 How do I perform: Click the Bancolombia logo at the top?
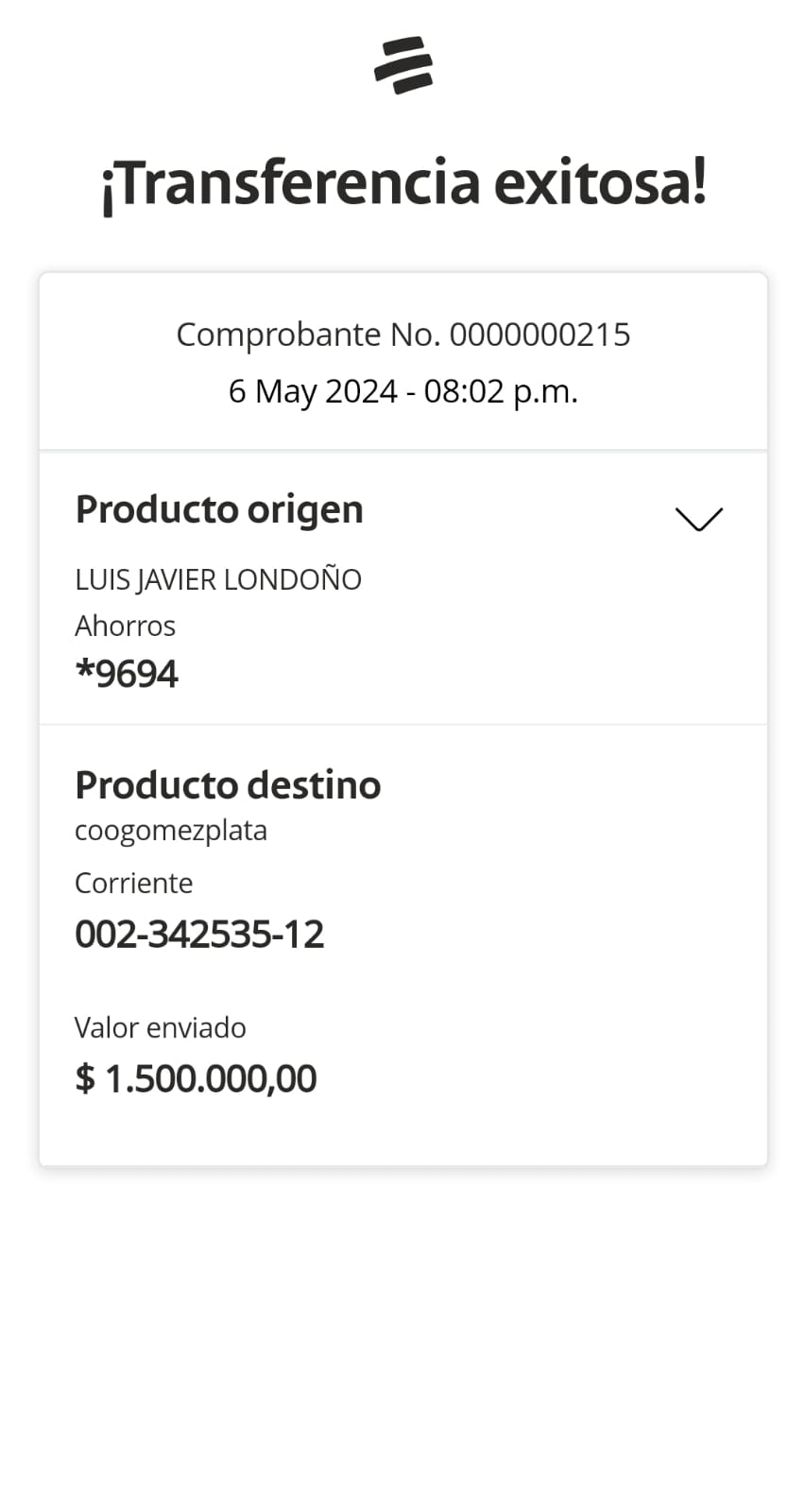tap(403, 65)
